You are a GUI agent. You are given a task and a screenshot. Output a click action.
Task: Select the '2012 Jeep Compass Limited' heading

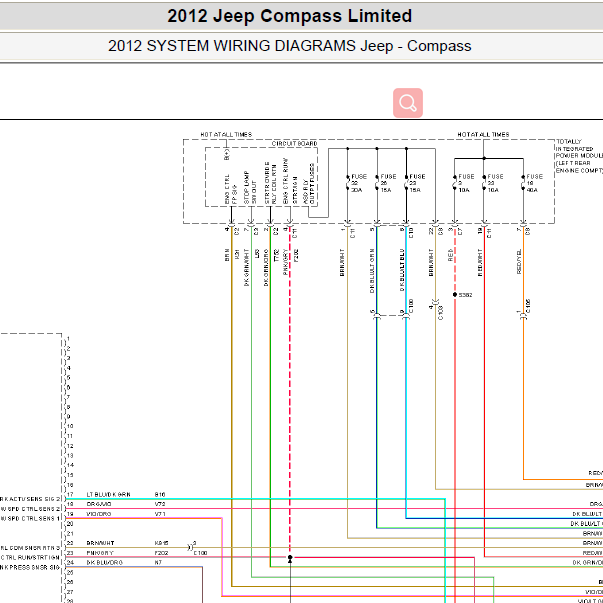tap(290, 16)
